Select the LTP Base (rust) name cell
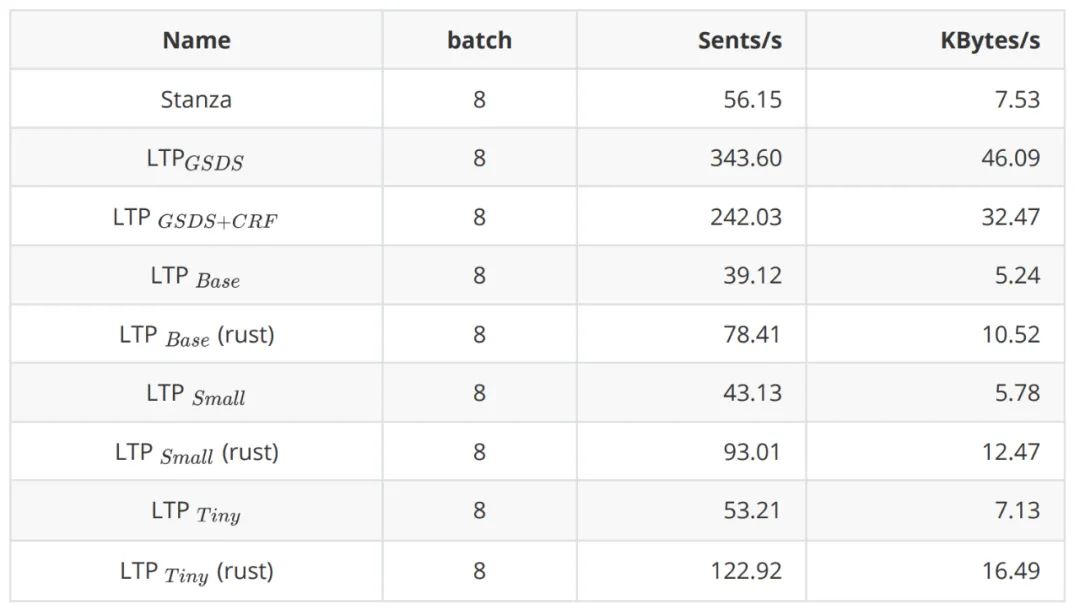 (x=196, y=335)
